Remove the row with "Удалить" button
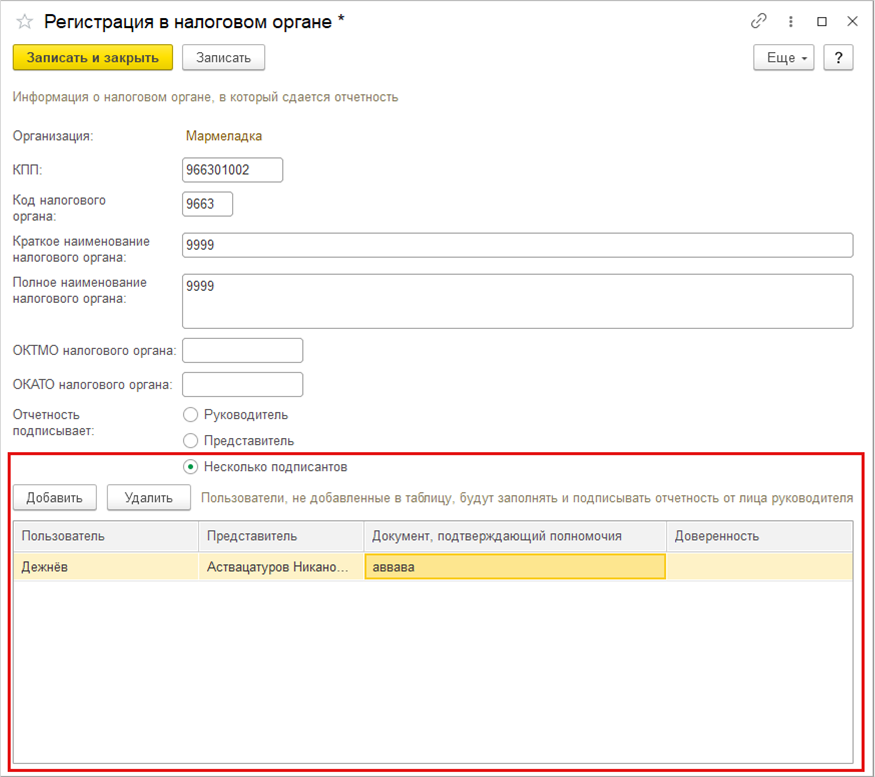The image size is (875, 777). [148, 497]
